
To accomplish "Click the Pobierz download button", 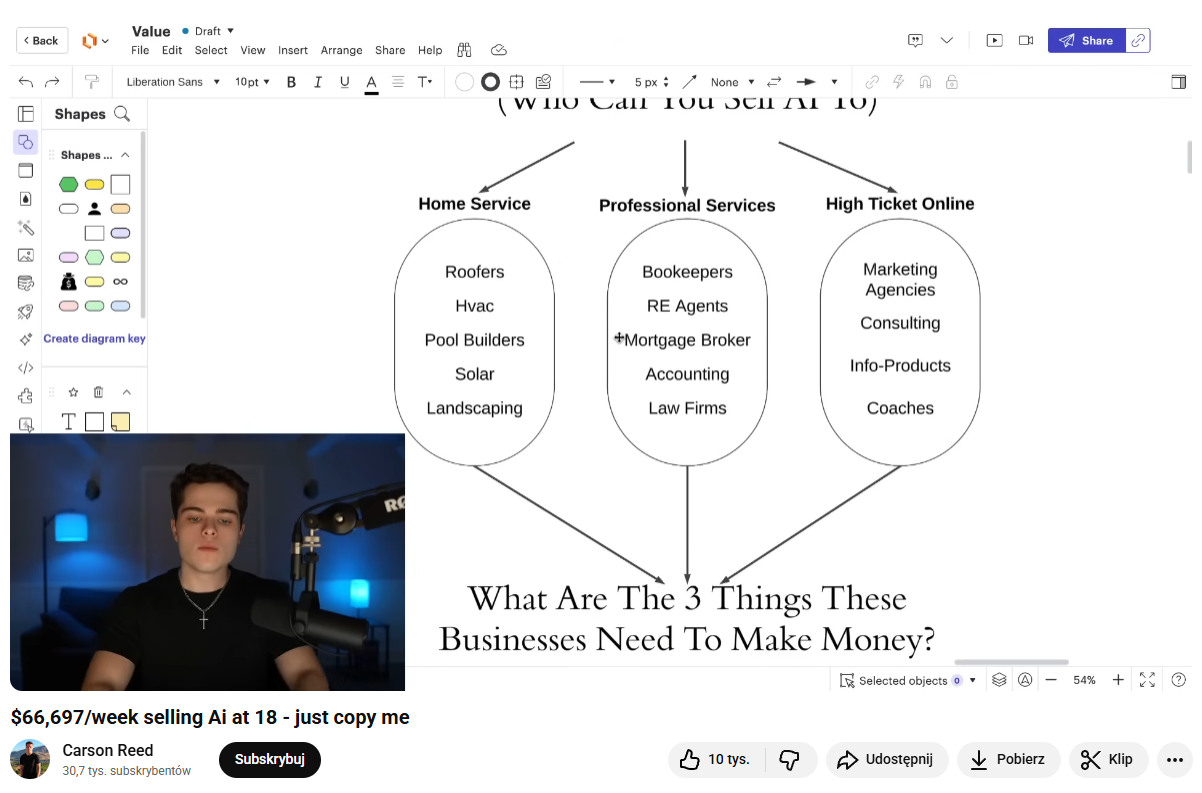I will (1008, 759).
